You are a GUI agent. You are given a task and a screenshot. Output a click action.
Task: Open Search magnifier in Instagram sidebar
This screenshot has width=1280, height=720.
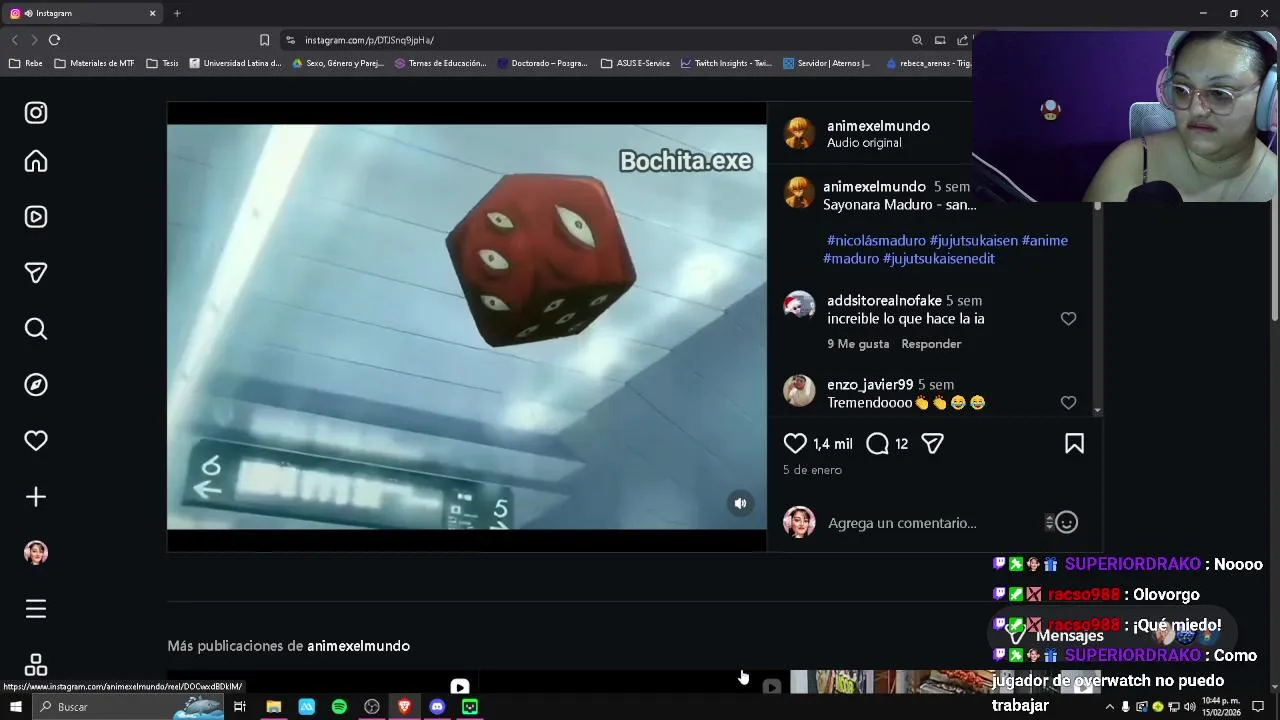pyautogui.click(x=36, y=329)
